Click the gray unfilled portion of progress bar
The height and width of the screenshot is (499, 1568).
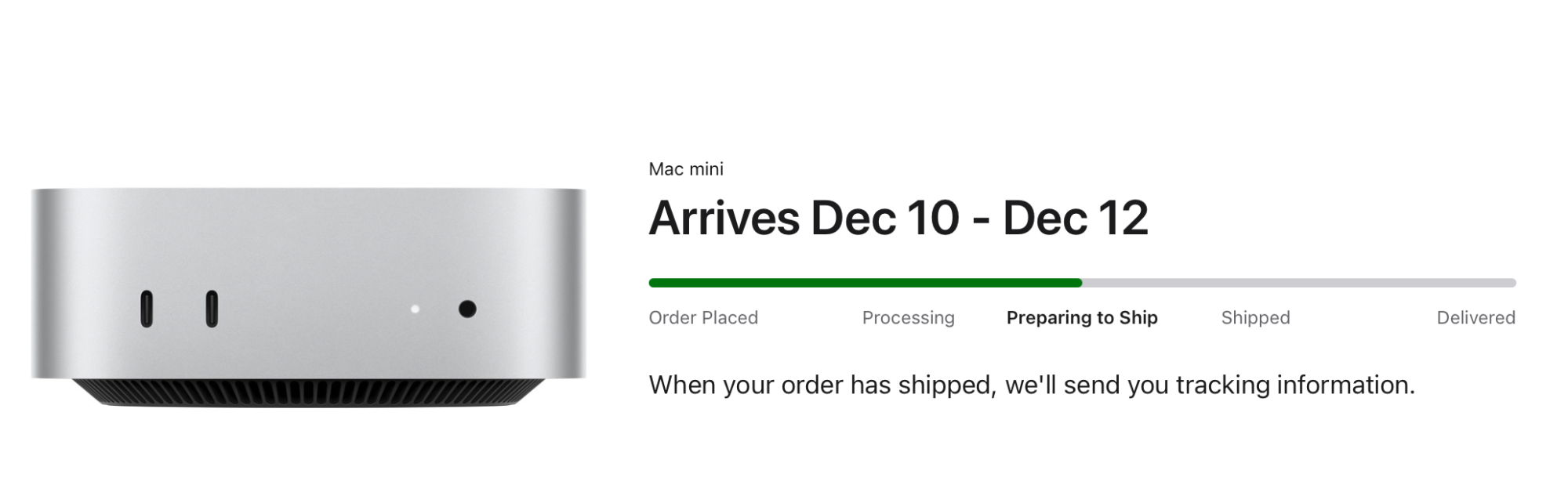(x=1299, y=283)
